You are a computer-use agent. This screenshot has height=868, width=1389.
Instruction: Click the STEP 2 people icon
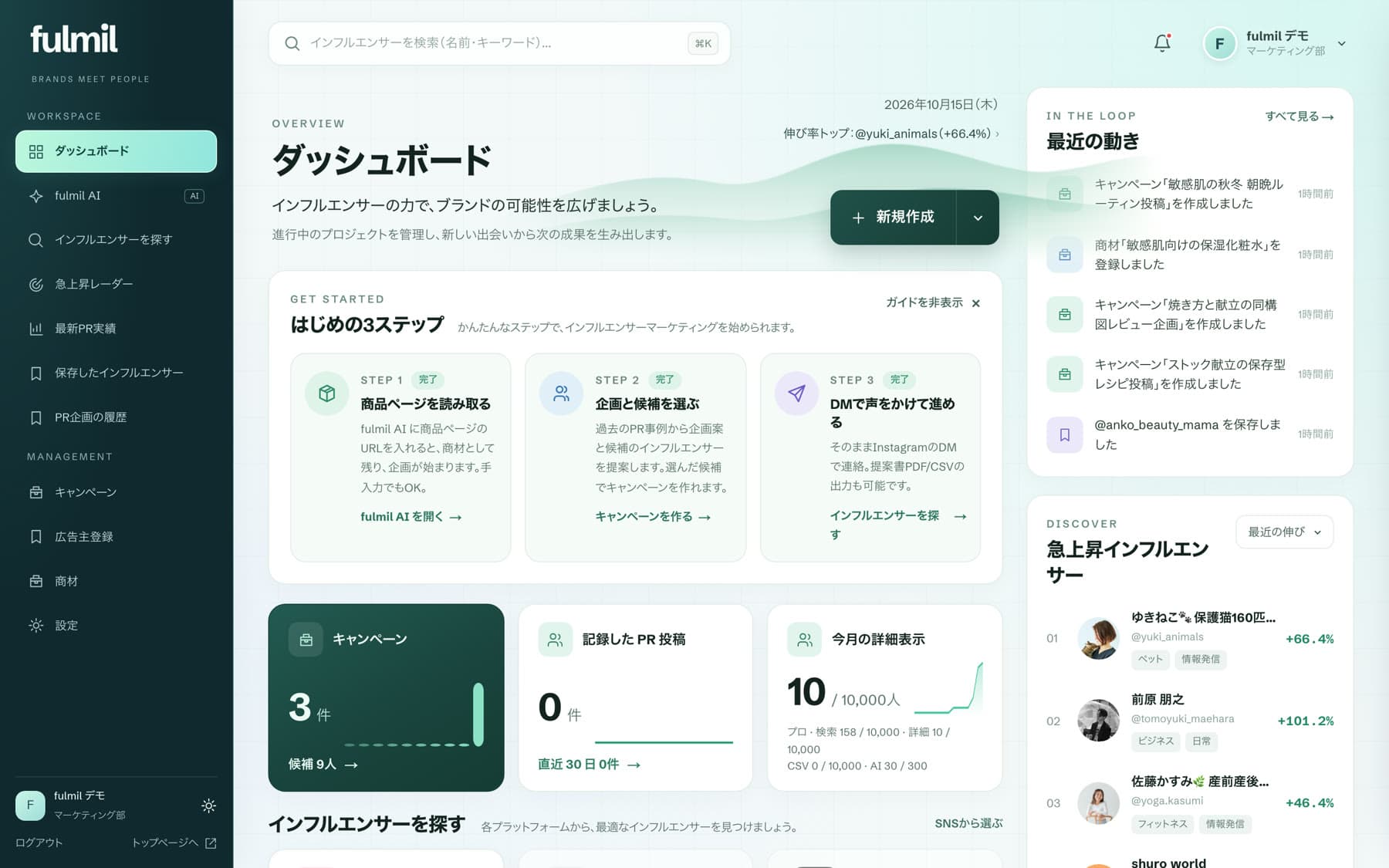(562, 393)
